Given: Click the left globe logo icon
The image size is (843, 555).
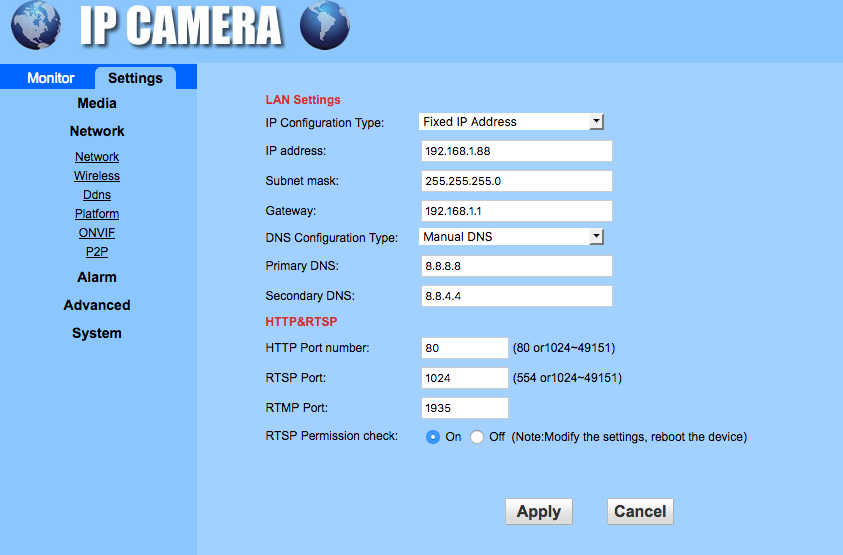Looking at the screenshot, I should tap(35, 25).
